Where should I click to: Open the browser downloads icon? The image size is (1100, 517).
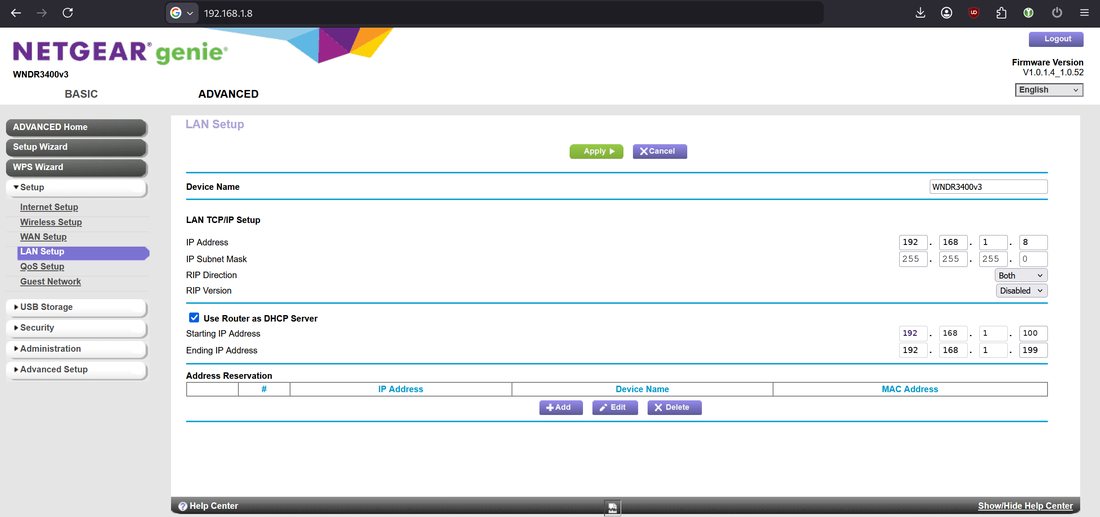920,13
